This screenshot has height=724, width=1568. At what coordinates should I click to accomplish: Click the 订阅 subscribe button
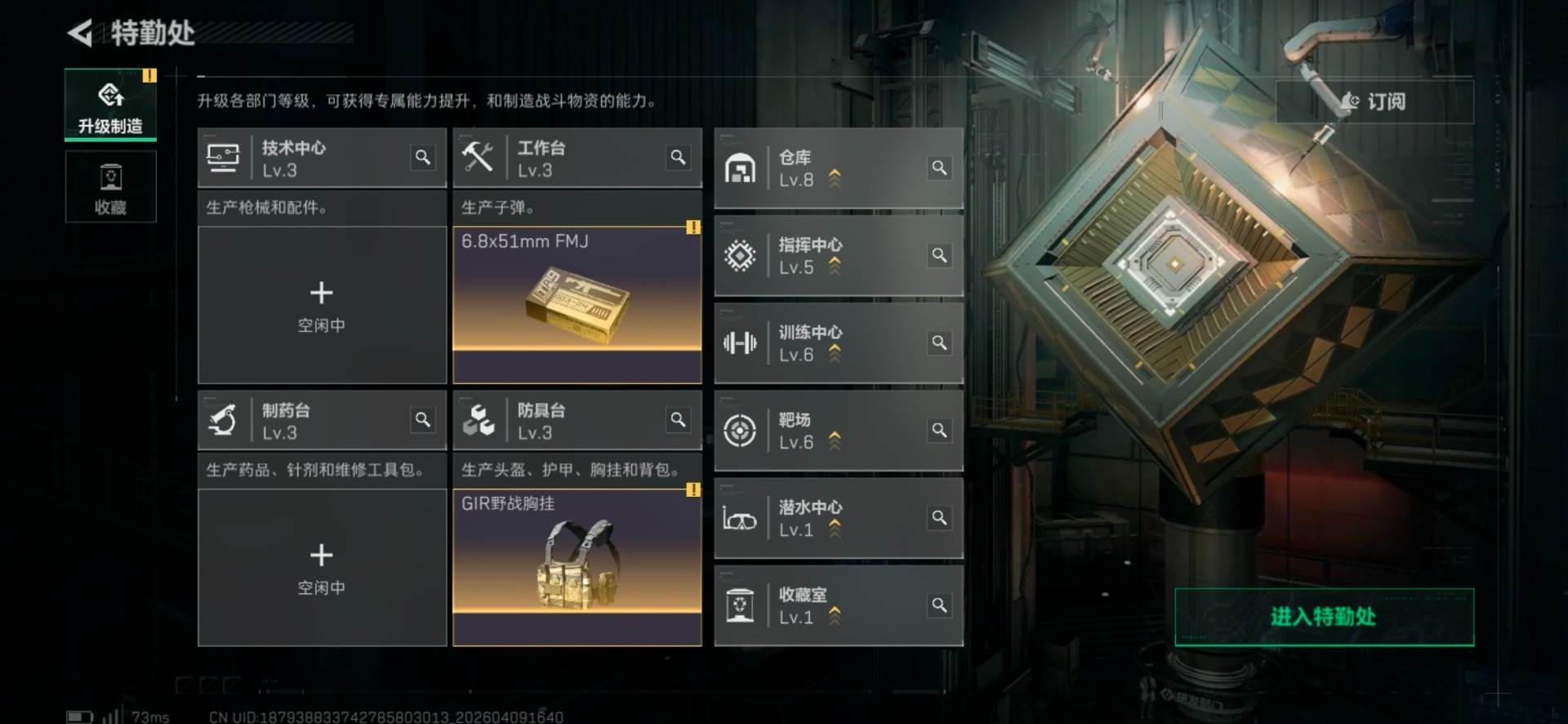1374,101
